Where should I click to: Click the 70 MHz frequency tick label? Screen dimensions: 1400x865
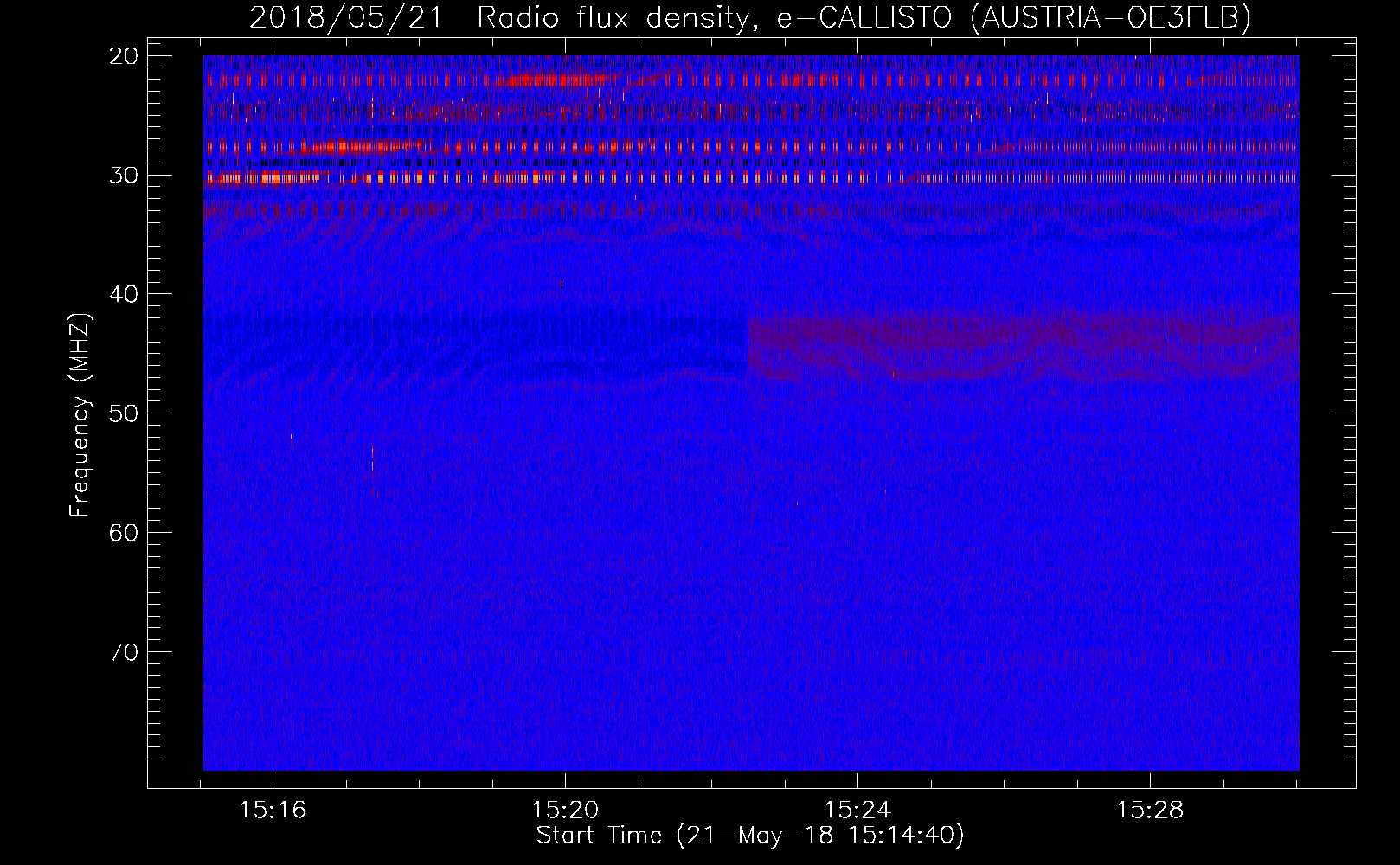pos(125,651)
